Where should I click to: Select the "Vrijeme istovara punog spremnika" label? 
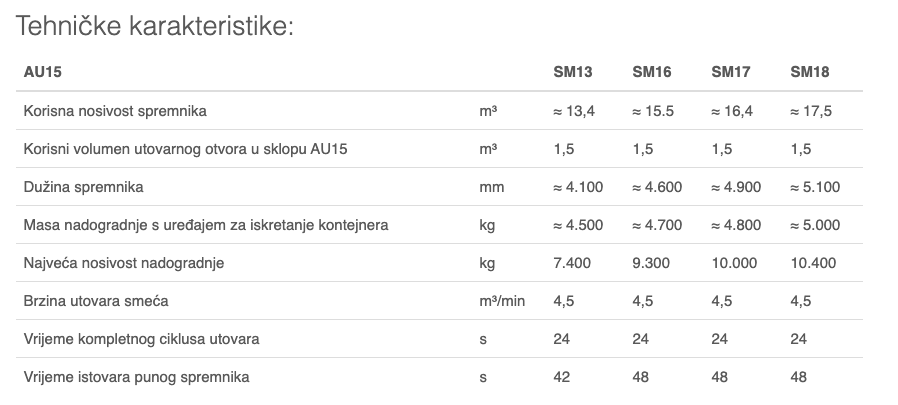click(136, 377)
